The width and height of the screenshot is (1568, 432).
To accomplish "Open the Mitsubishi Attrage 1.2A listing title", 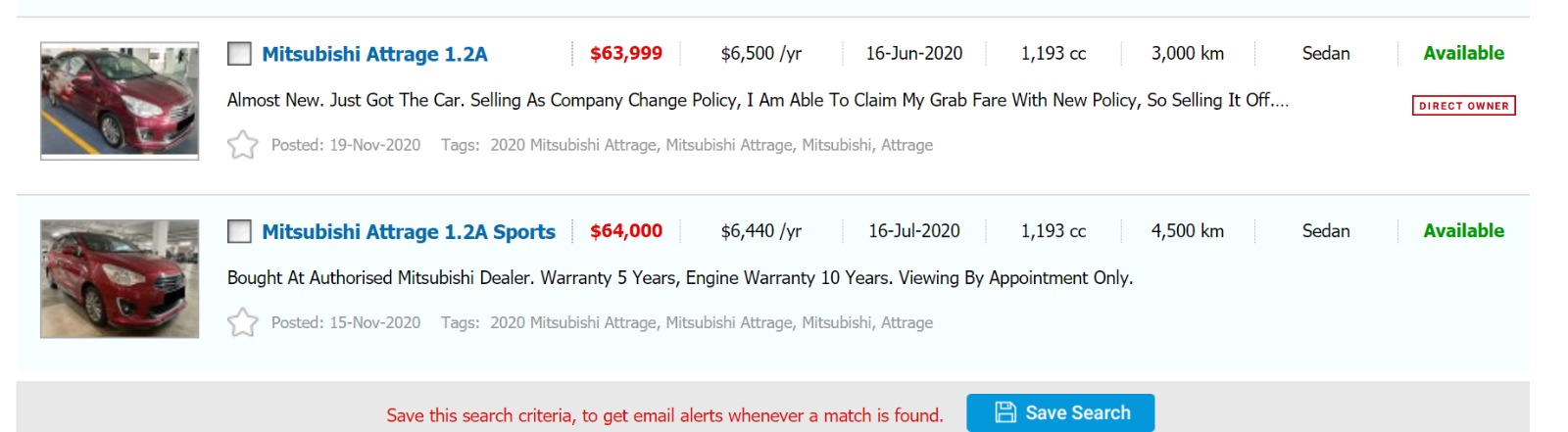I will pyautogui.click(x=374, y=54).
